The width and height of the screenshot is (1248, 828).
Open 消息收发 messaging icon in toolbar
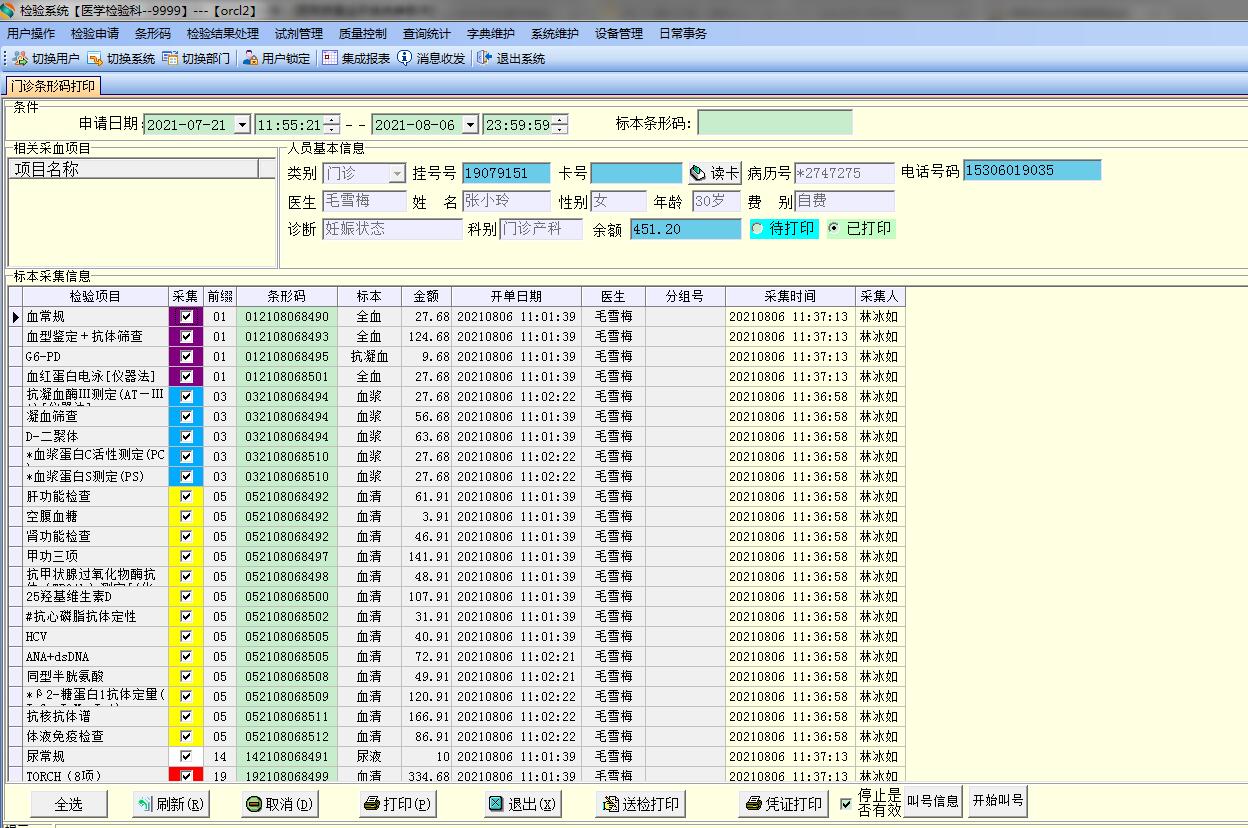click(405, 59)
